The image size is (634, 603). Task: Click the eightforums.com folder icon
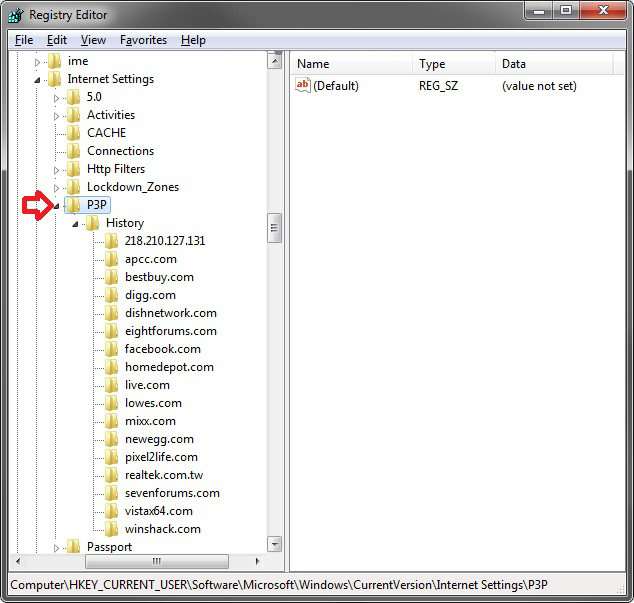[112, 331]
